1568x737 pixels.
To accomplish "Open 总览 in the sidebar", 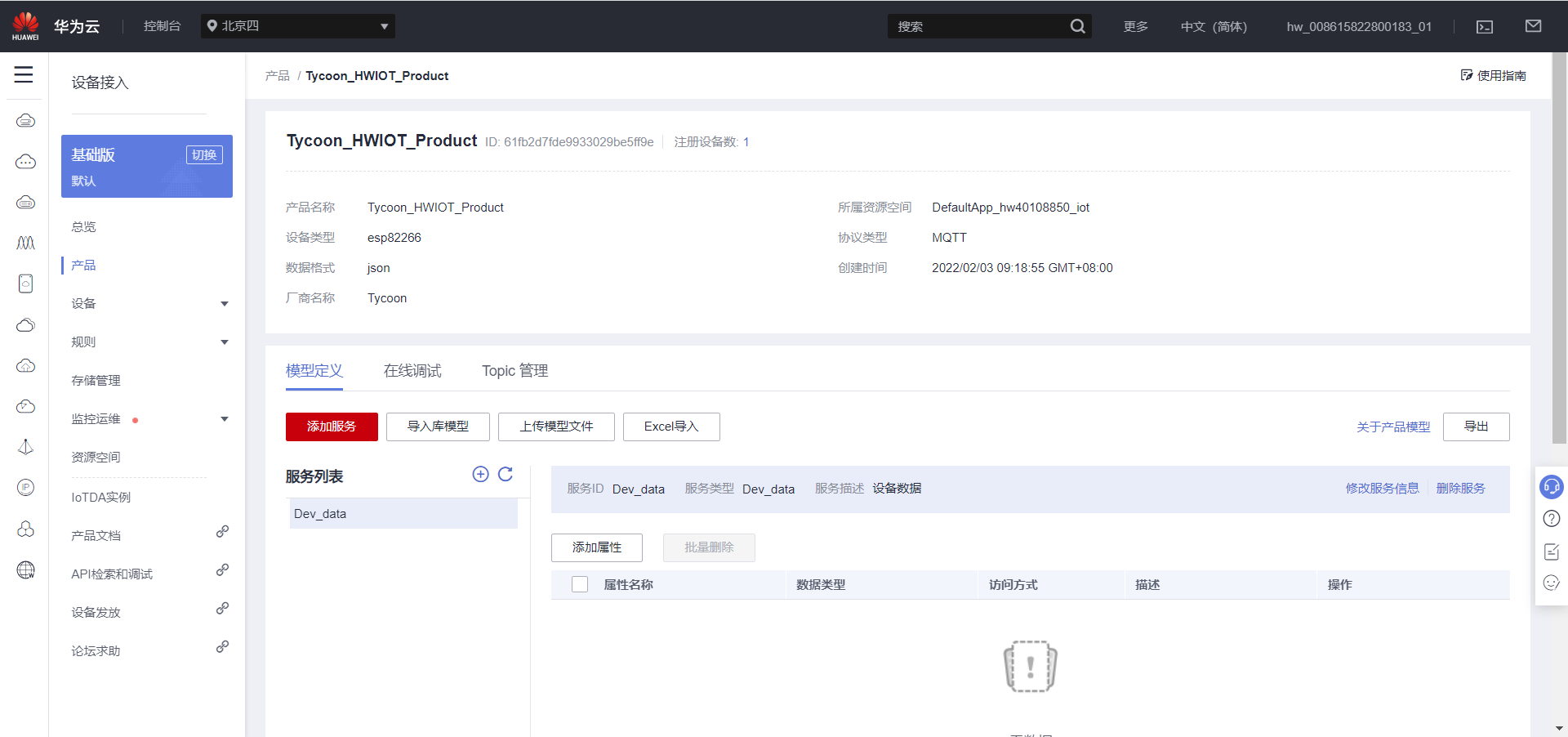I will coord(83,227).
